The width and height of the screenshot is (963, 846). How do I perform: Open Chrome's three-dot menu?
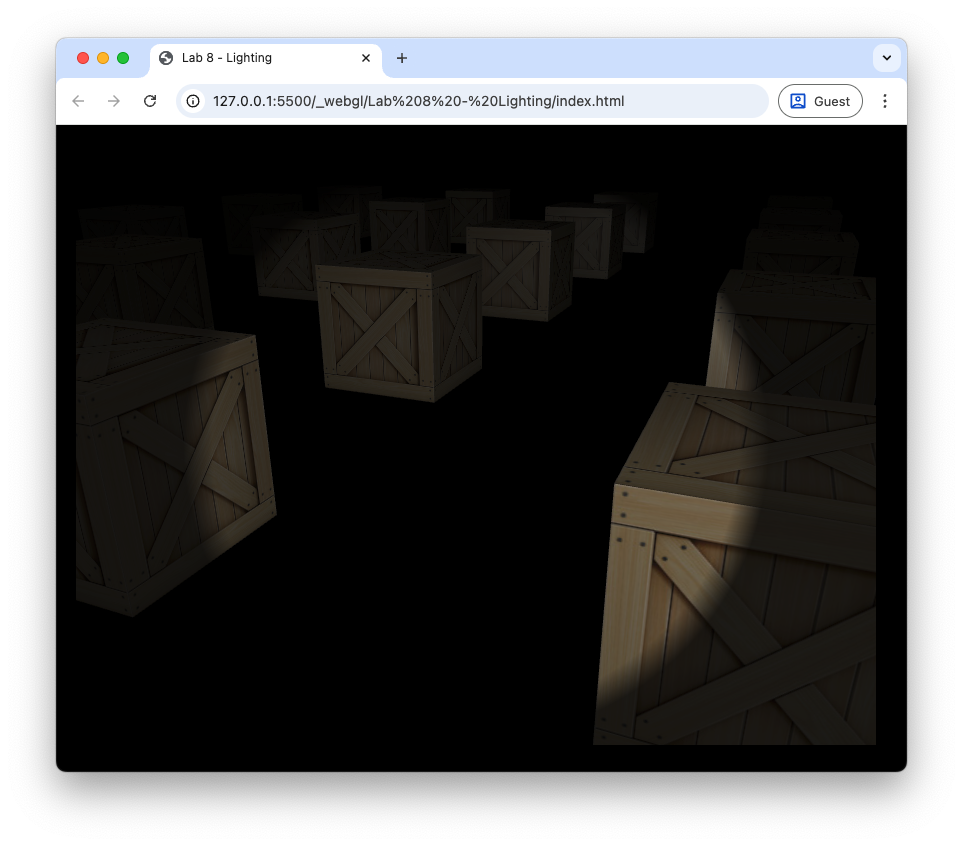[884, 101]
